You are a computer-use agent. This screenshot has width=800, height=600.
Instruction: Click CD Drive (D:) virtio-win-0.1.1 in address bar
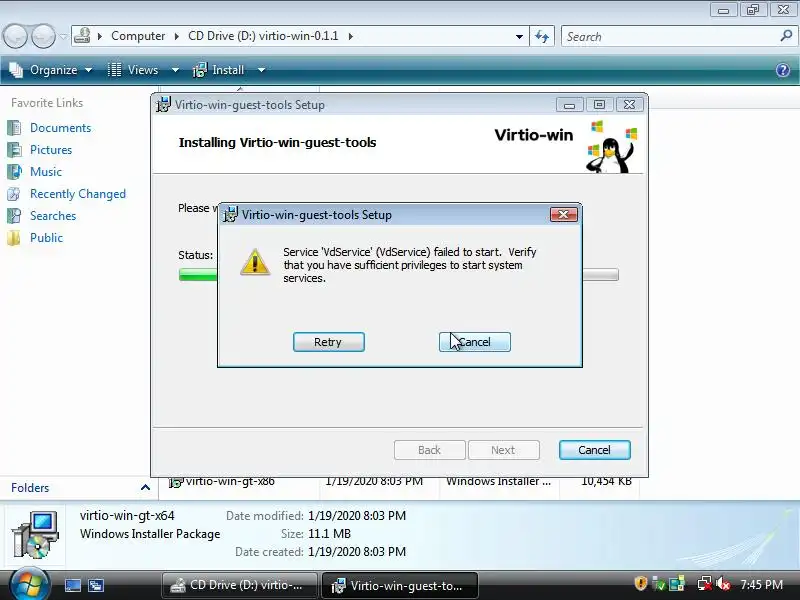pos(263,36)
